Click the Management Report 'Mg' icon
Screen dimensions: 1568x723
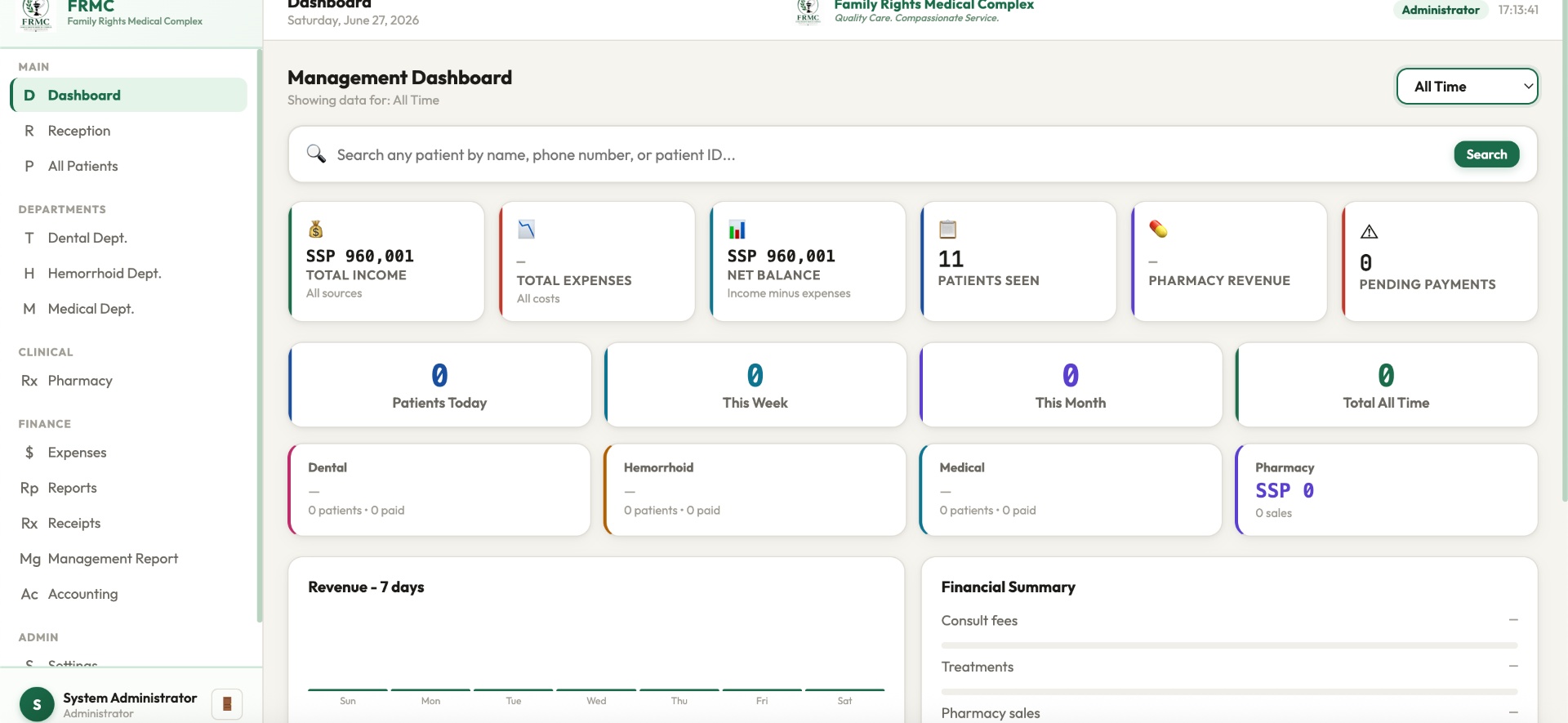pos(30,559)
